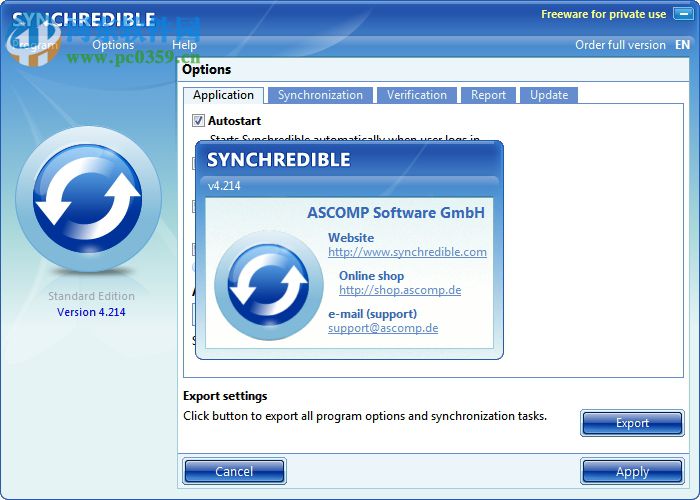Click the sync logo inside the About dialog
This screenshot has height=500, width=700.
pos(269,285)
